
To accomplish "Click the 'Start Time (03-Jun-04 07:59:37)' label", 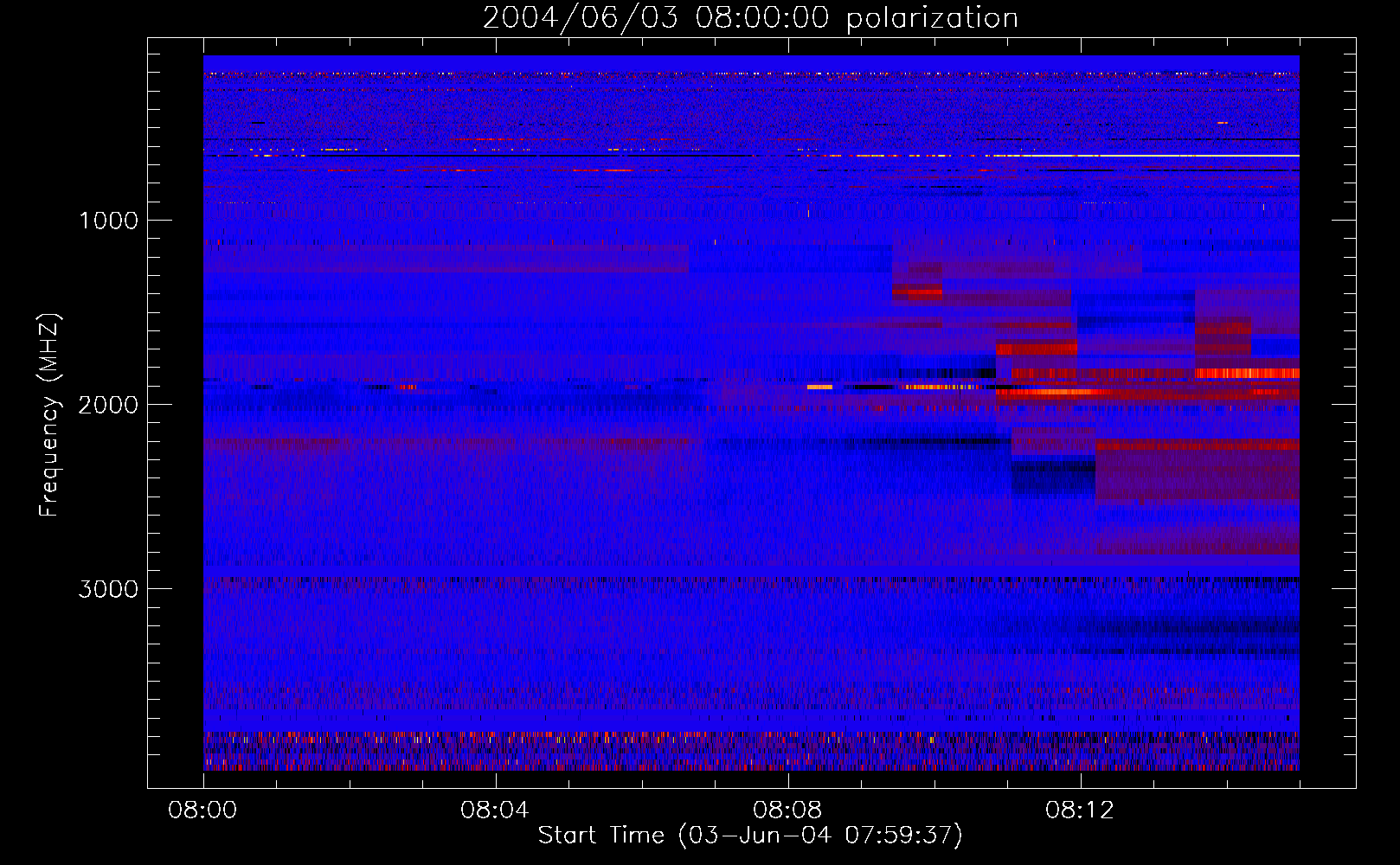I will (x=750, y=835).
